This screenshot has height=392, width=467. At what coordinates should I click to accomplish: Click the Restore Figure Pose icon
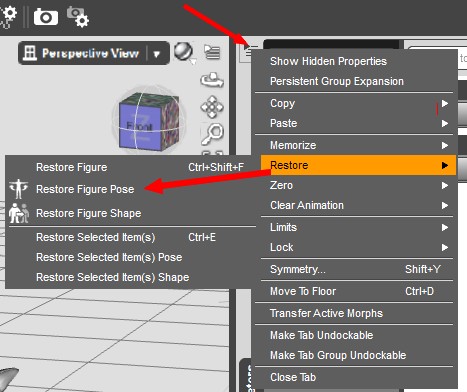point(19,189)
